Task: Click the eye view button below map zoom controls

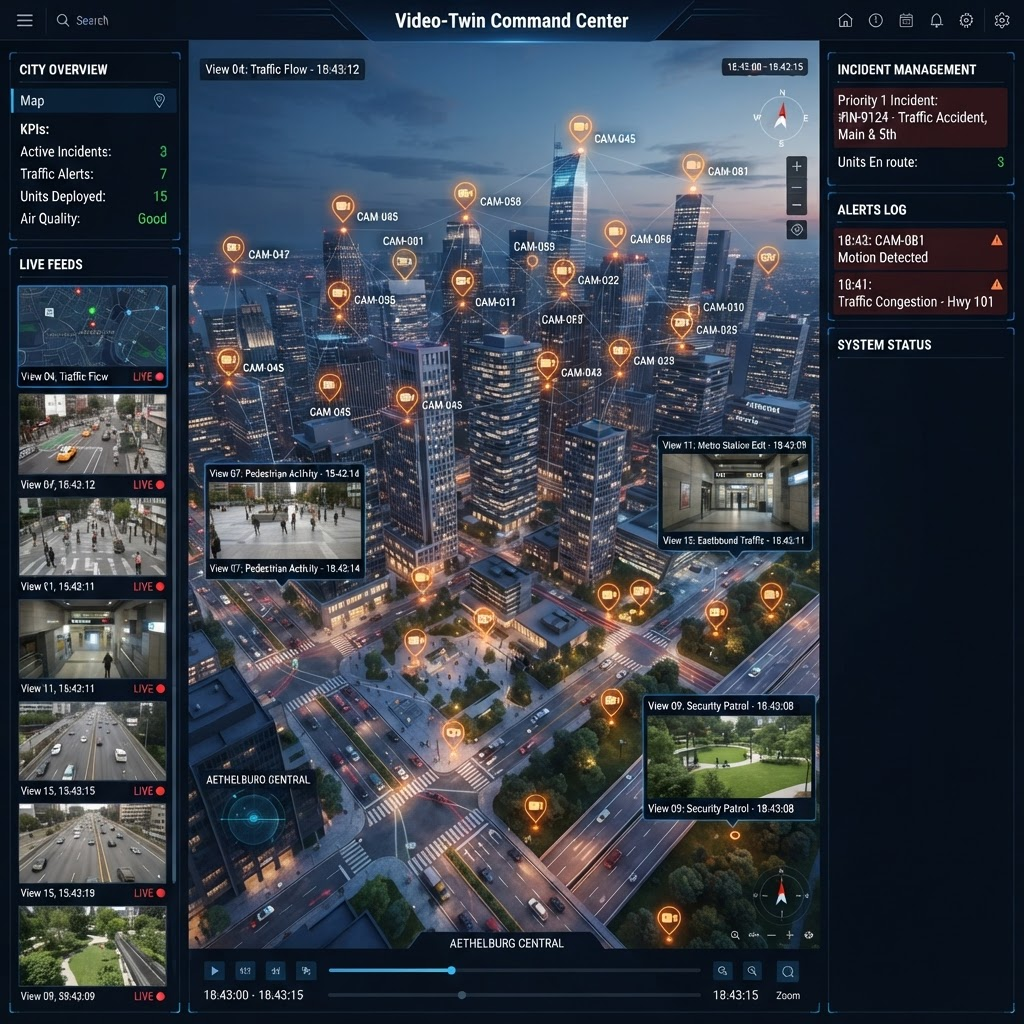Action: pos(797,230)
